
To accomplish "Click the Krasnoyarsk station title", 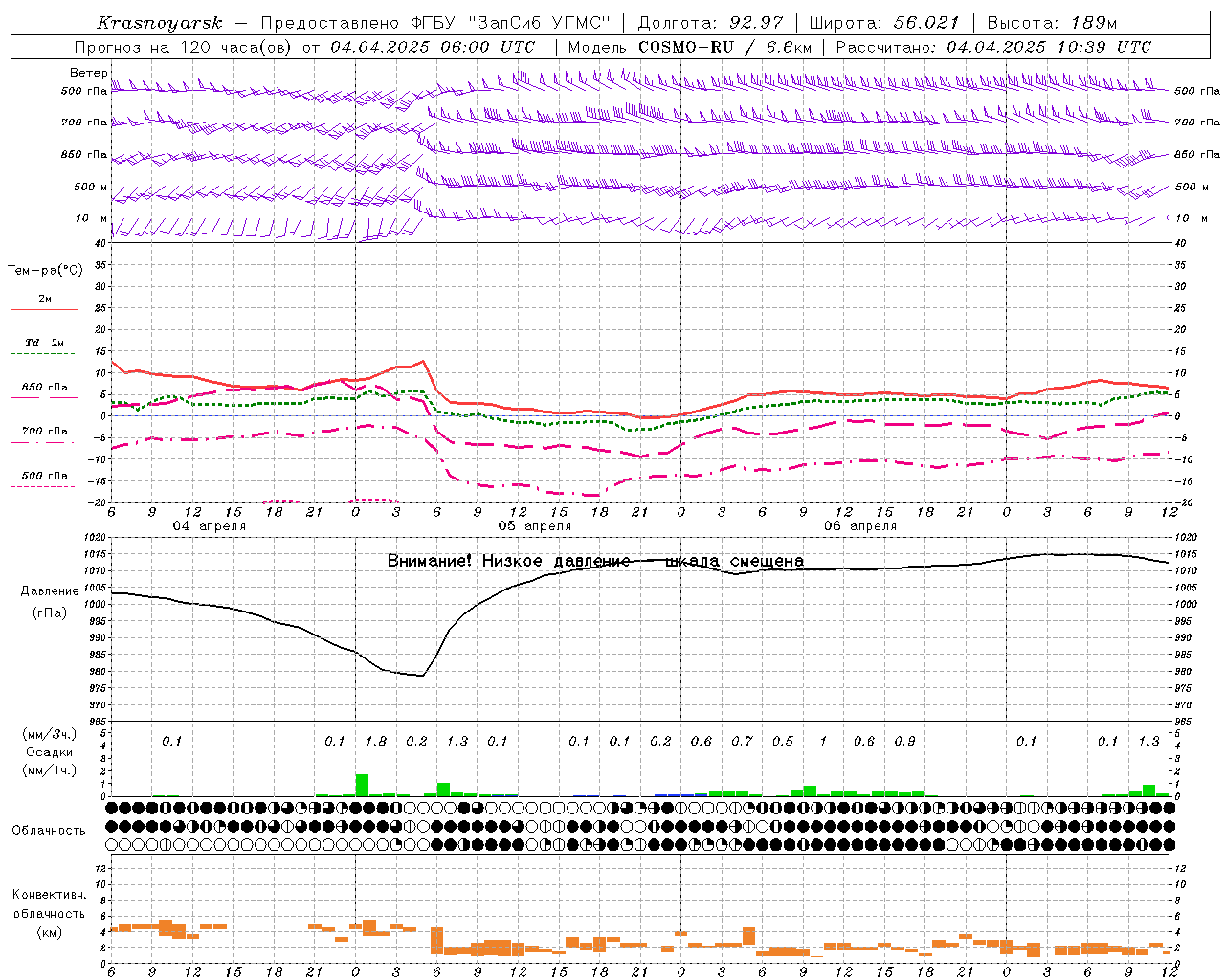I will [160, 23].
